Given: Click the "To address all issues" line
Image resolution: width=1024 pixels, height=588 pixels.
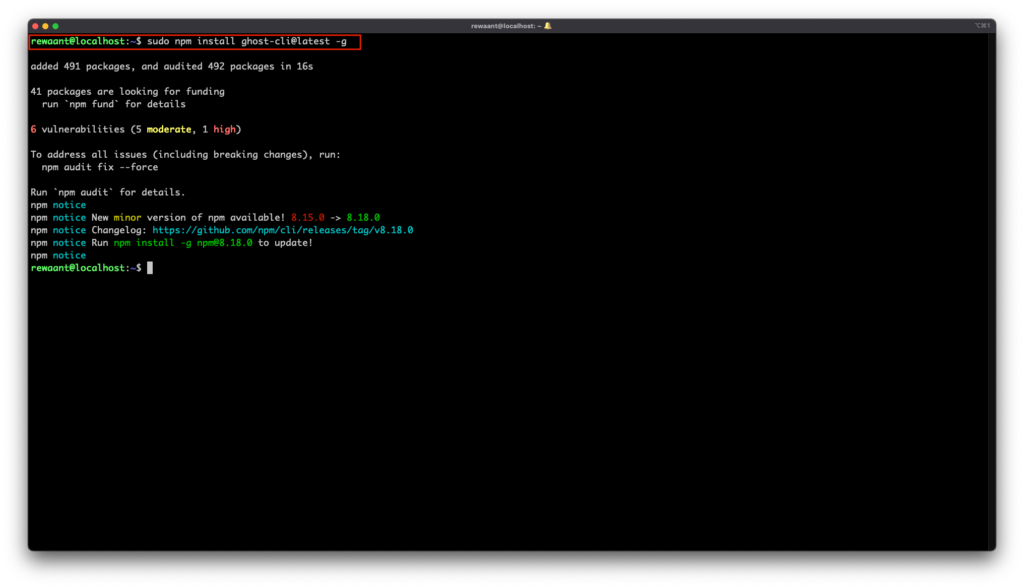Looking at the screenshot, I should click(185, 155).
